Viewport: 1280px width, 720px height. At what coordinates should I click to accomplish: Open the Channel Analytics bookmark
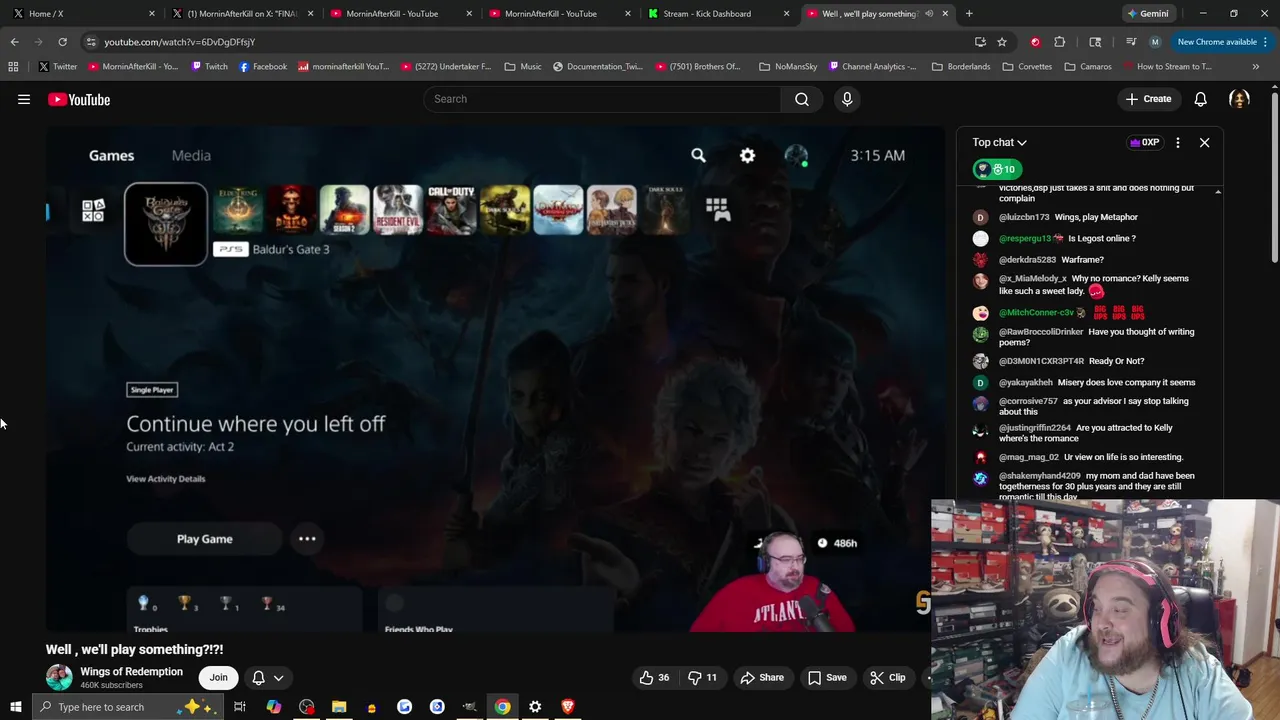click(x=871, y=67)
